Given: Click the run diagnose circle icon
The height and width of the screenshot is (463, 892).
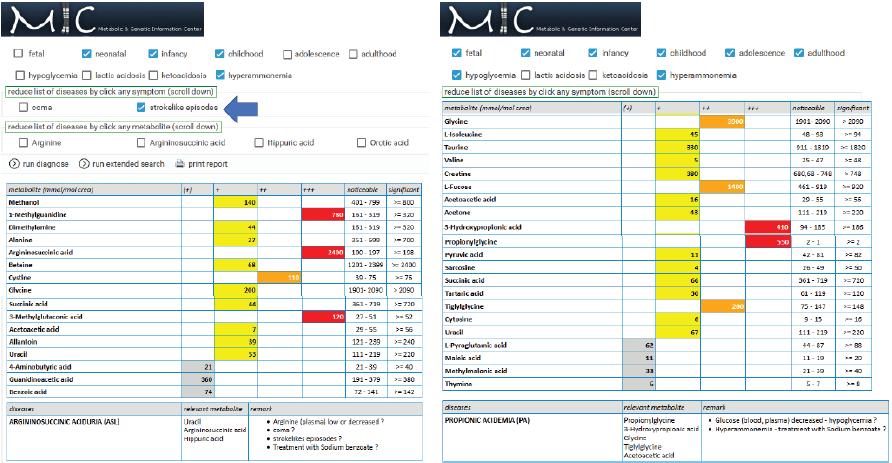Looking at the screenshot, I should point(14,164).
